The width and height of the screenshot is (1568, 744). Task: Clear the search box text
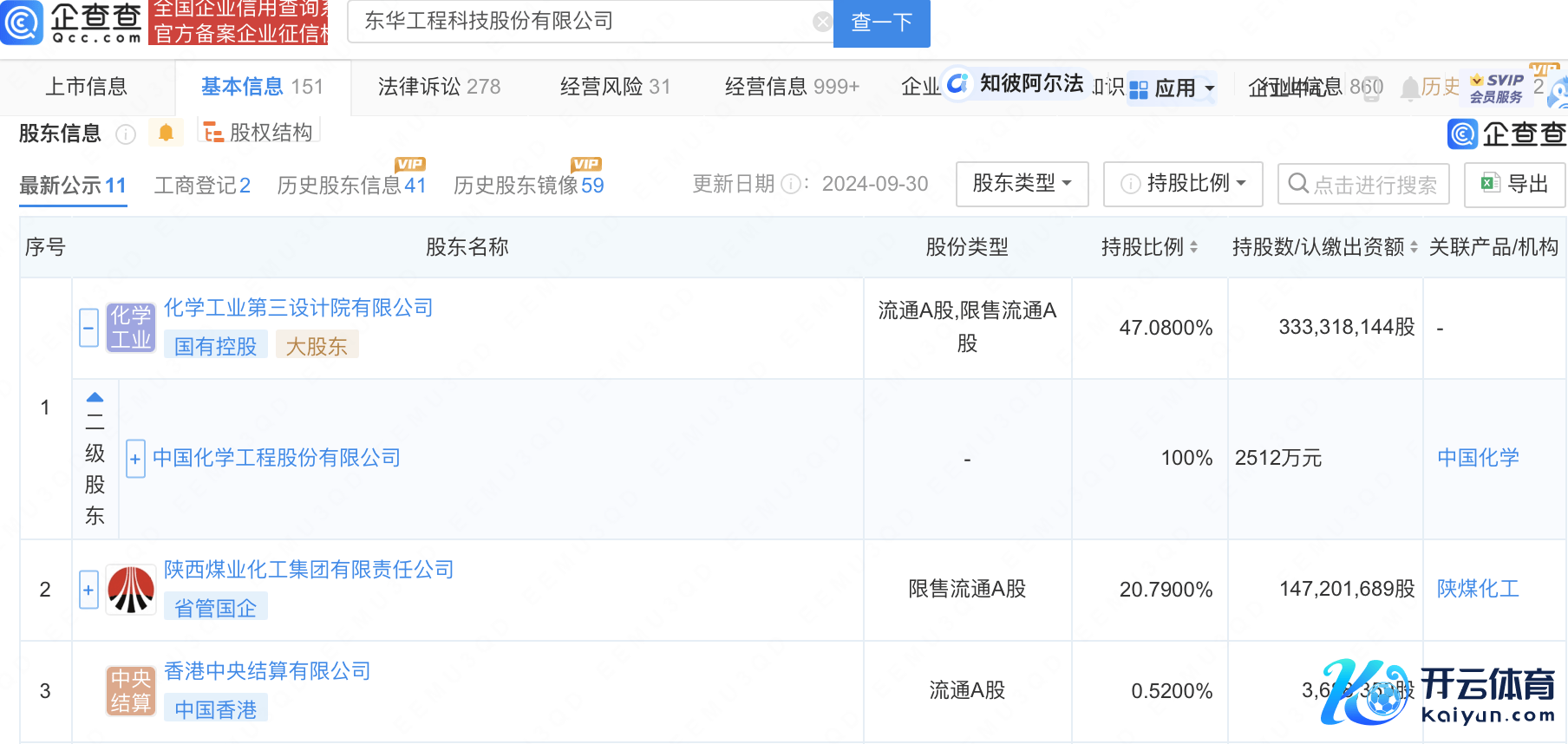(821, 23)
